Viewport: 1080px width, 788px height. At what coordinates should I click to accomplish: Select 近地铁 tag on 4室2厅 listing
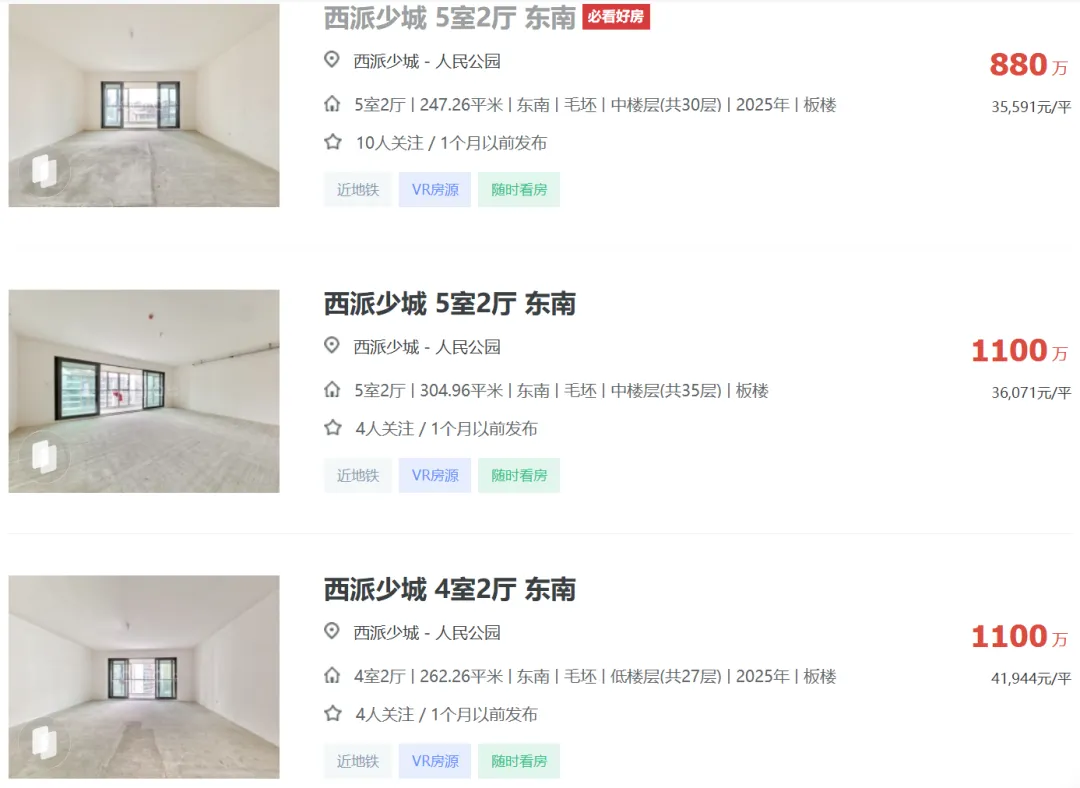[357, 761]
